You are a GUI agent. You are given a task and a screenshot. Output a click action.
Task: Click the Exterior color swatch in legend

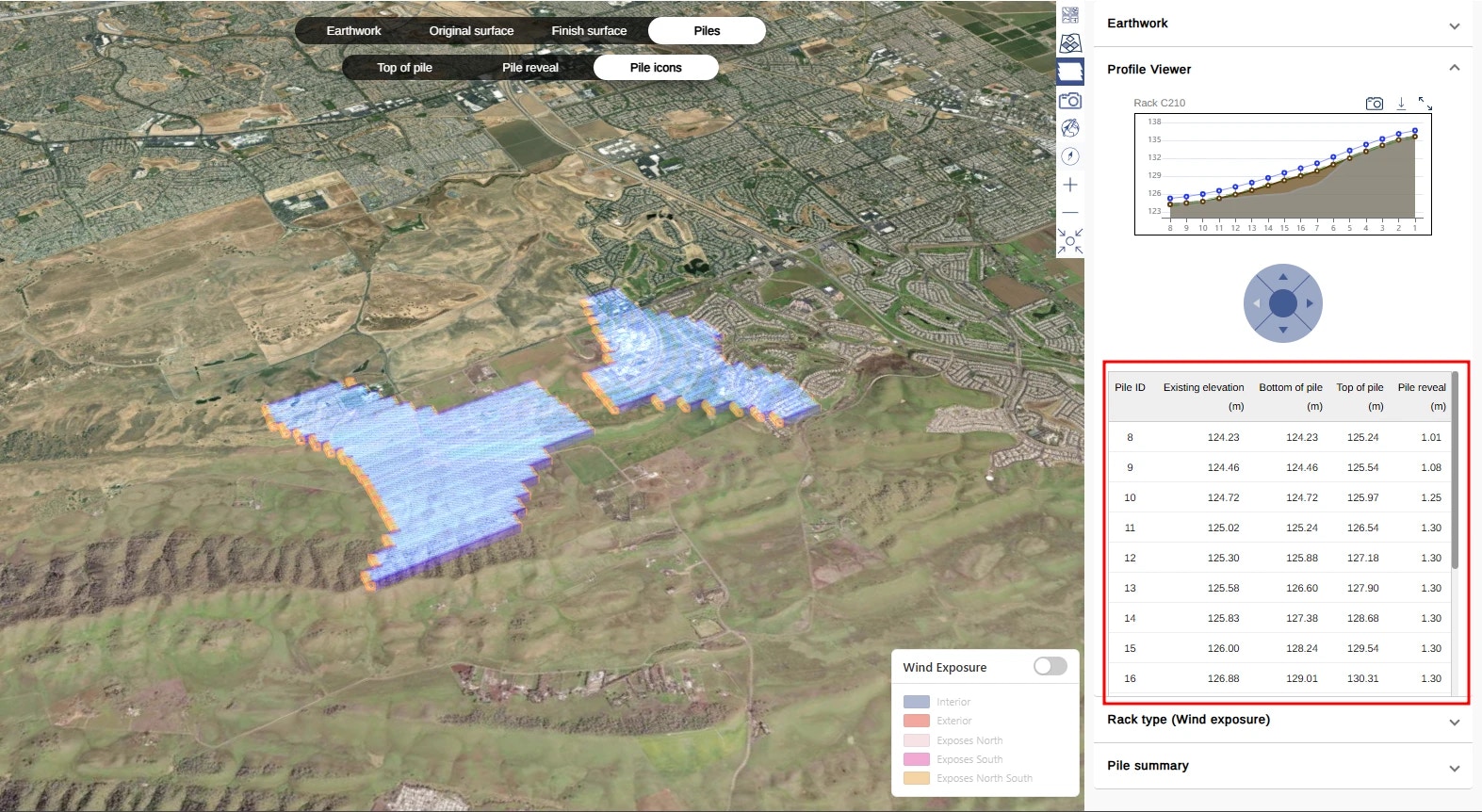coord(917,721)
